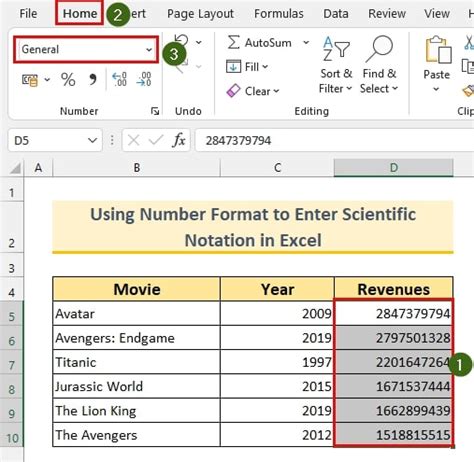Select the The Lion King cell

tap(136, 411)
